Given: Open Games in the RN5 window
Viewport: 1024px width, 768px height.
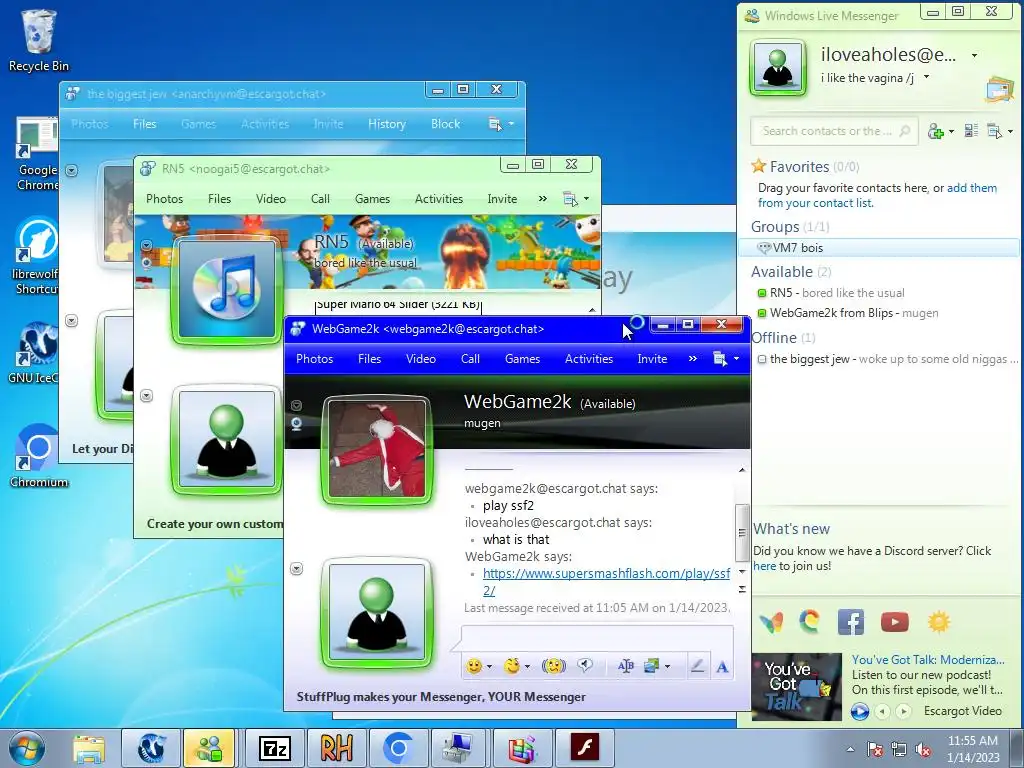Looking at the screenshot, I should 372,199.
